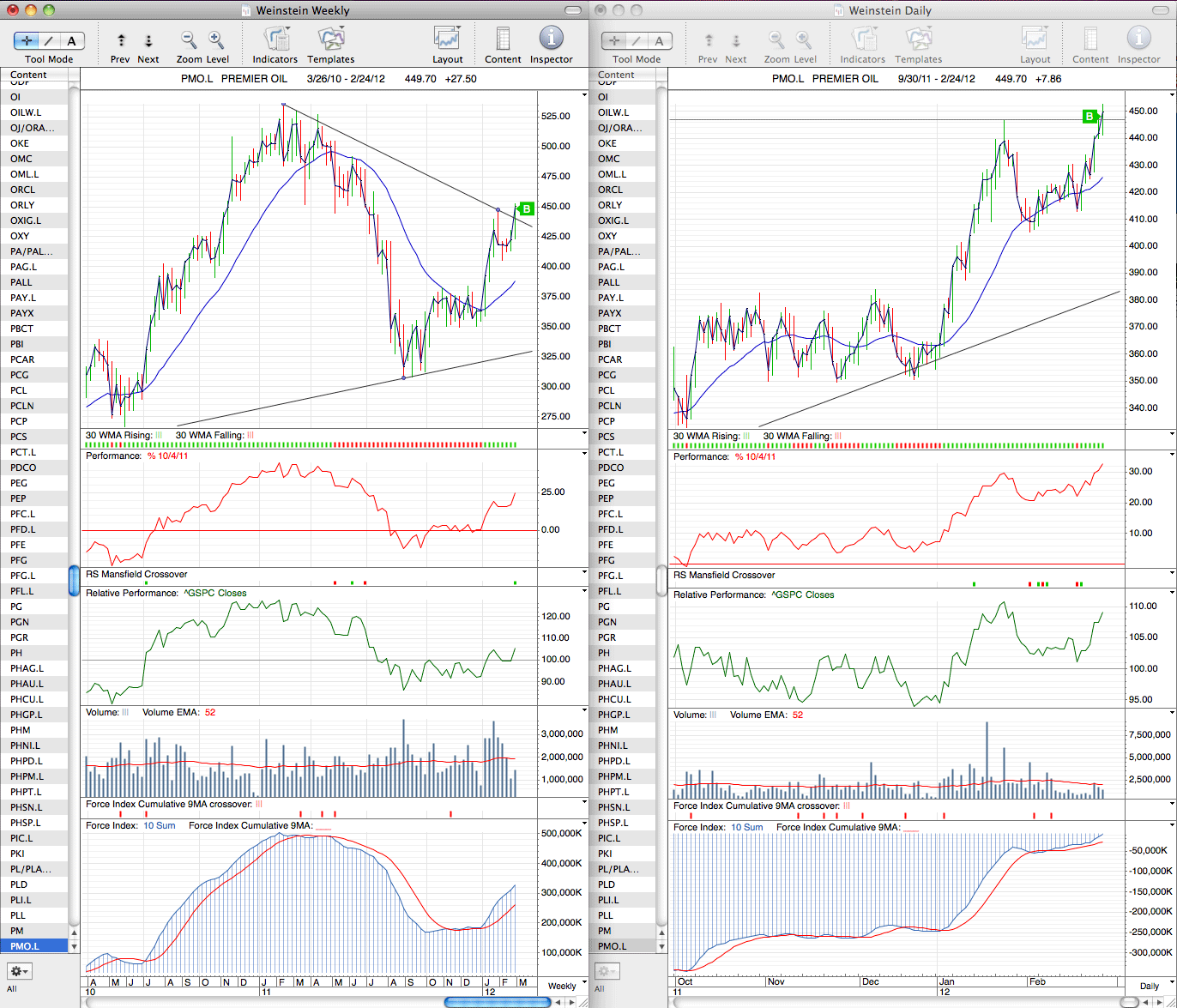1177x1008 pixels.
Task: Click the green B buy marker on weekly chart
Action: click(x=527, y=208)
